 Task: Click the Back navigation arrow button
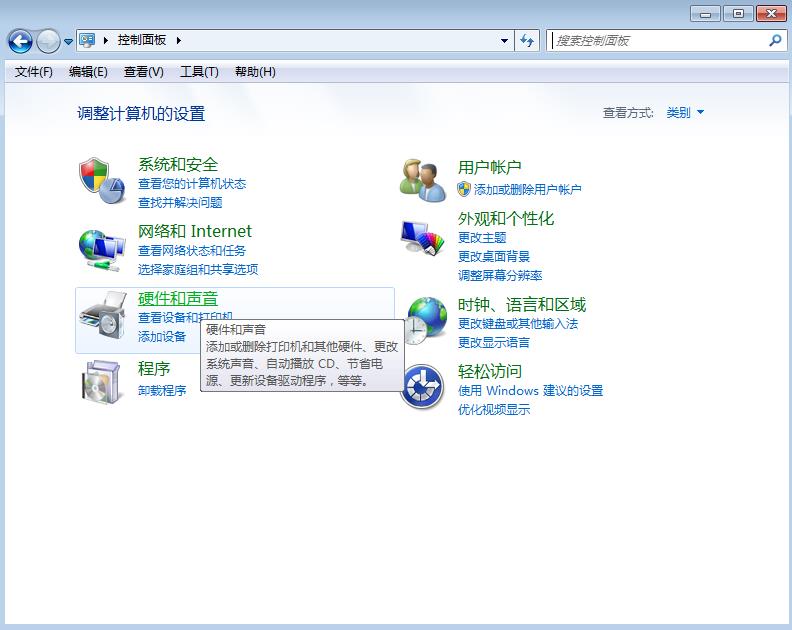pyautogui.click(x=20, y=41)
